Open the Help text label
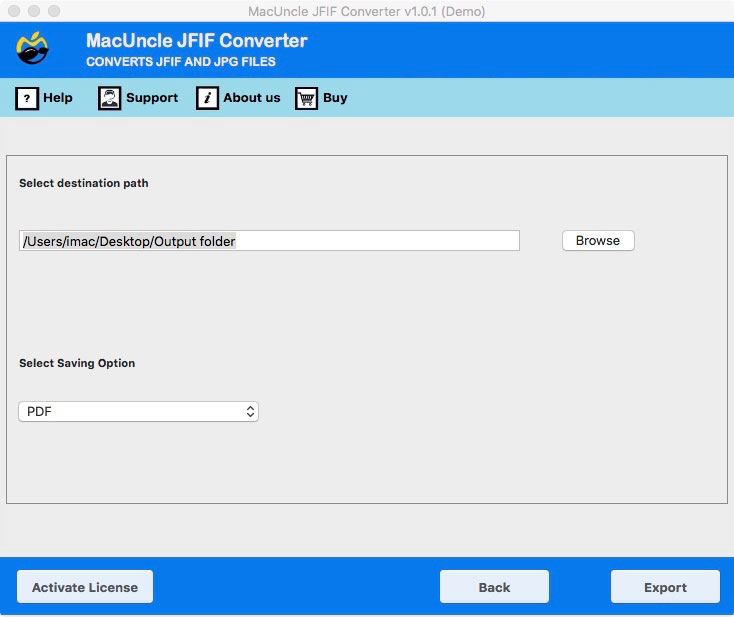734x617 pixels. point(58,98)
